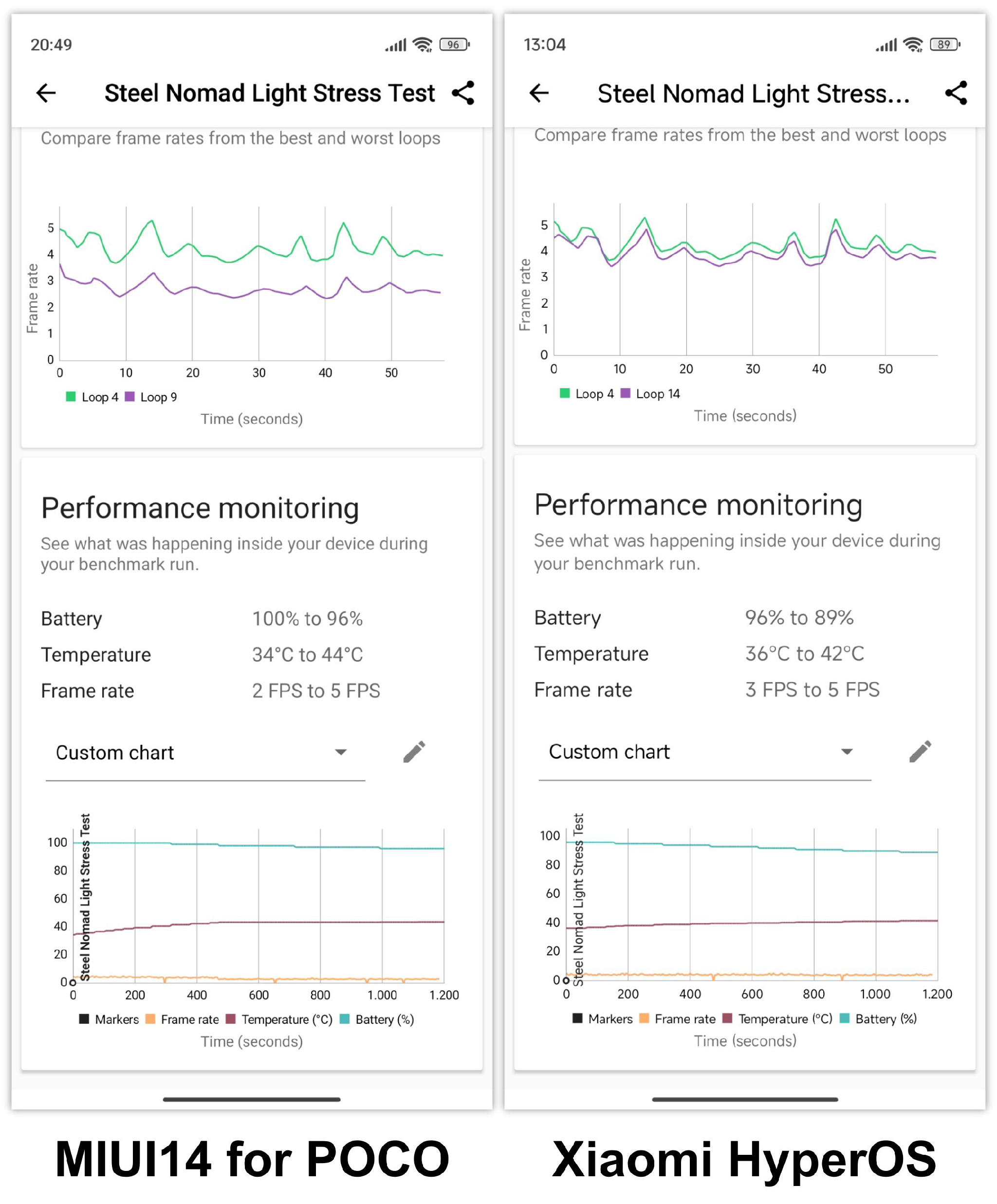Click 'MIUI14 for POCO' caption
The height and width of the screenshot is (1204, 997).
pyautogui.click(x=252, y=1159)
